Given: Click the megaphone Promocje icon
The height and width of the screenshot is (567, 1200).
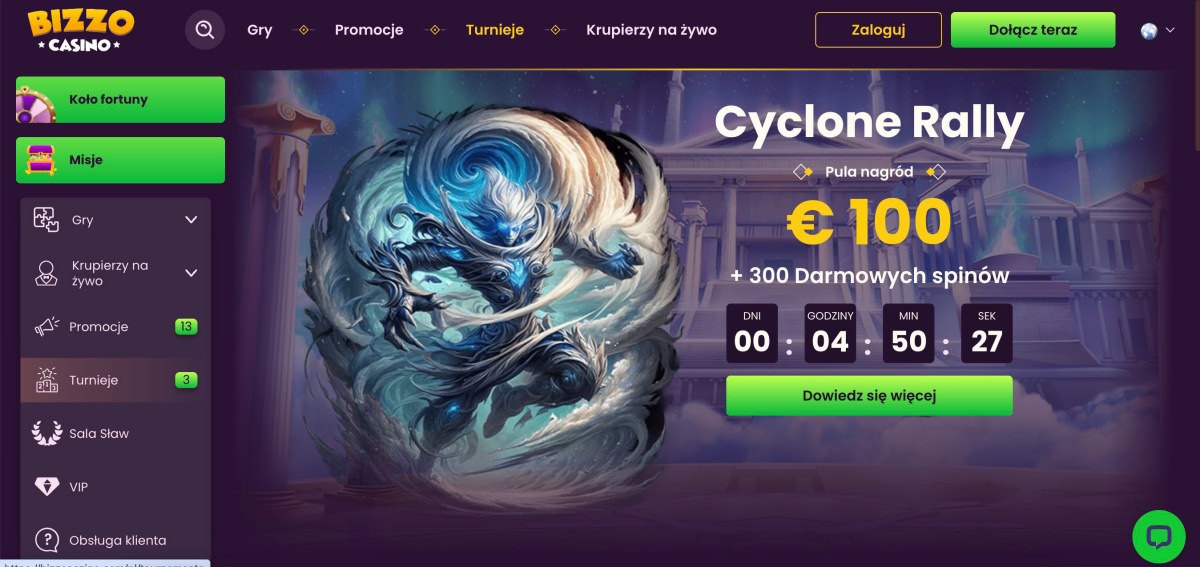Looking at the screenshot, I should (x=46, y=327).
